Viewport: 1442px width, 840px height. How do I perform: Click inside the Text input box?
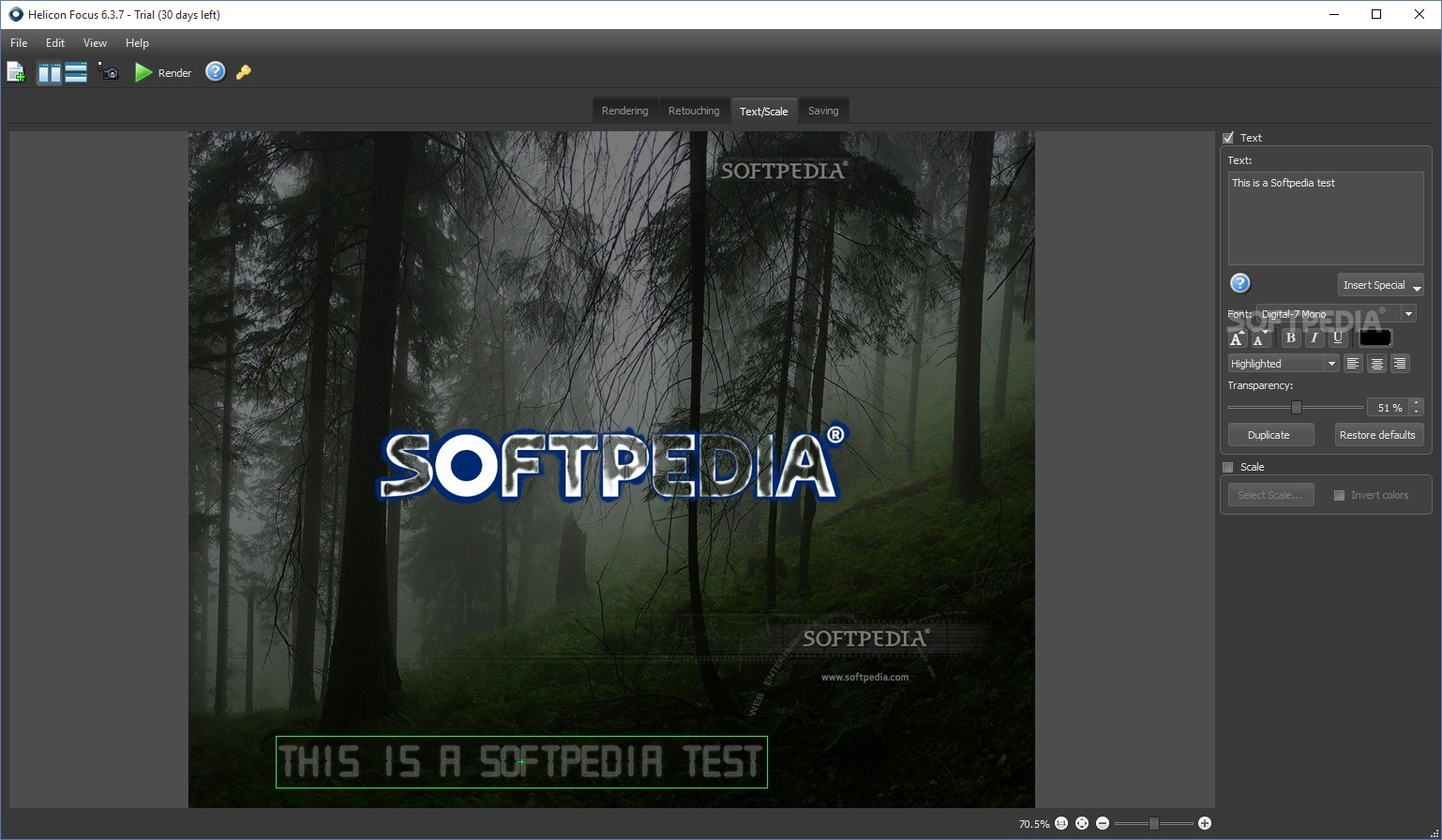tap(1326, 218)
